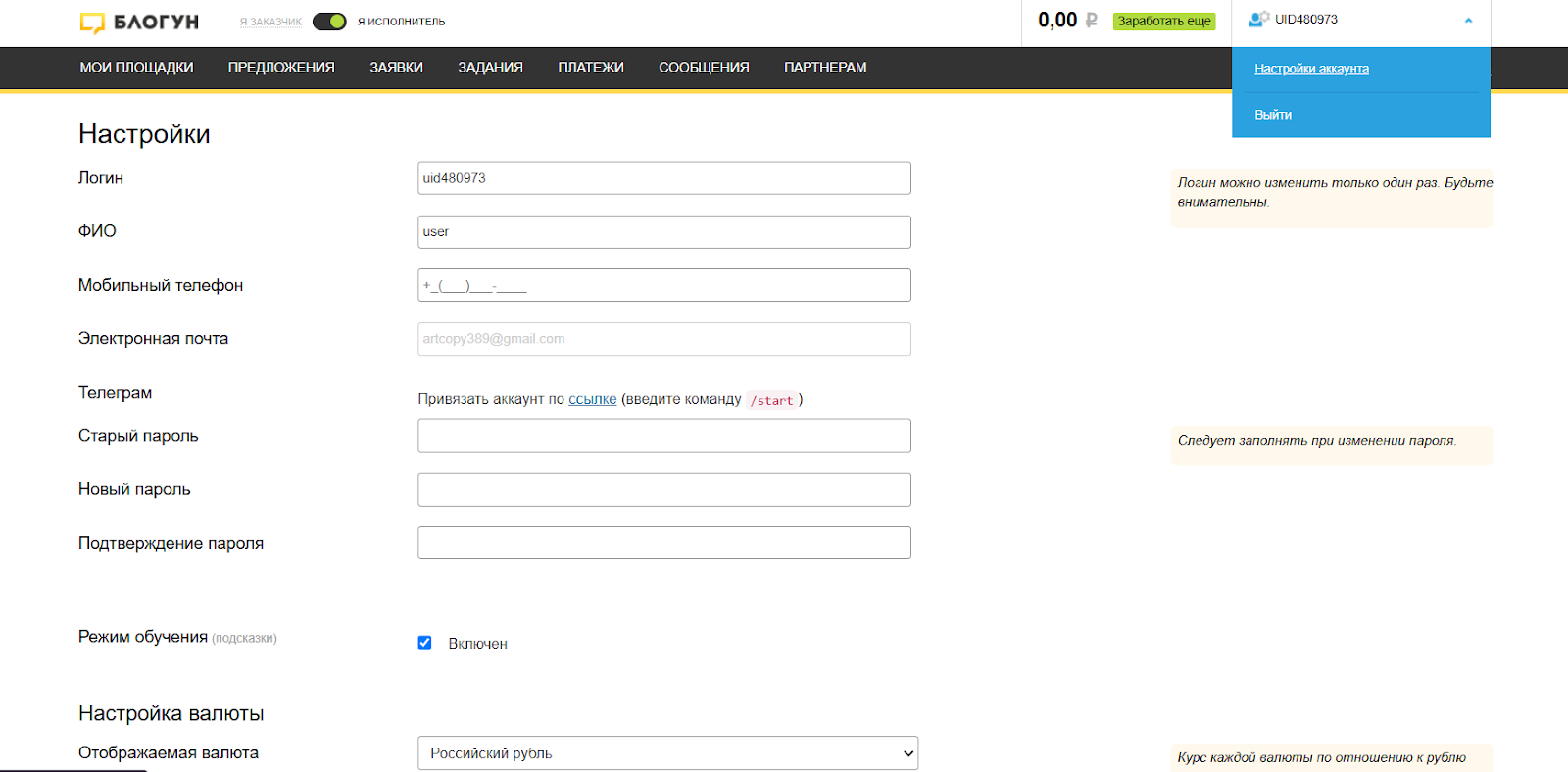Toggle the customer/executor role switch
Screen dimensions: 1568x772
(x=329, y=22)
